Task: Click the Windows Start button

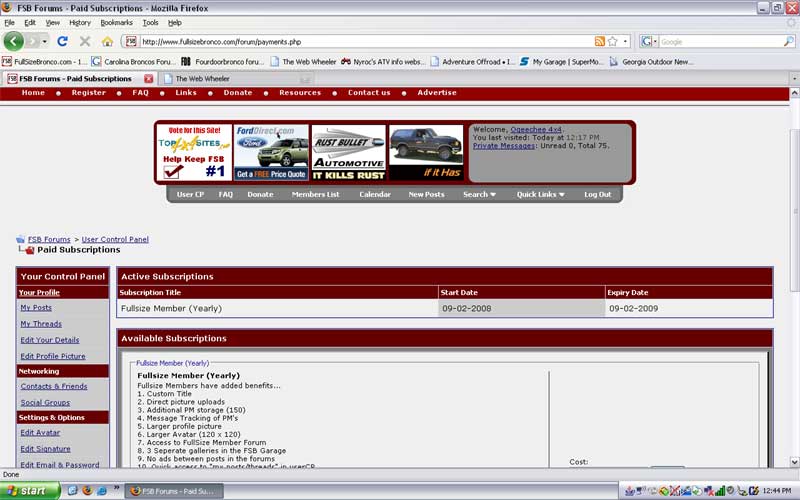Action: [x=30, y=491]
